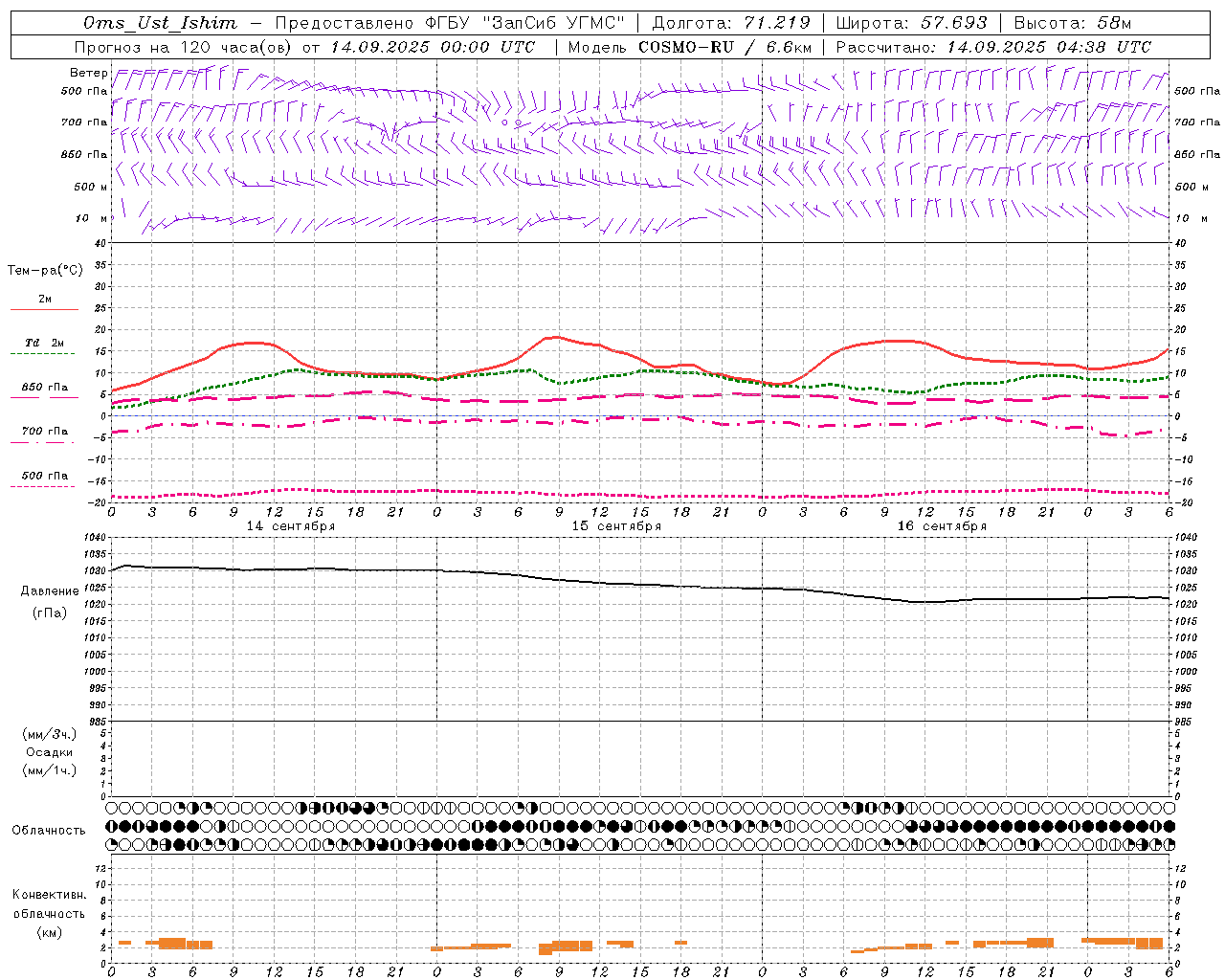Click the Рассчитано: 14.09.2025 04:38 UTC text
Screen dimensions: 1225x980
993,47
